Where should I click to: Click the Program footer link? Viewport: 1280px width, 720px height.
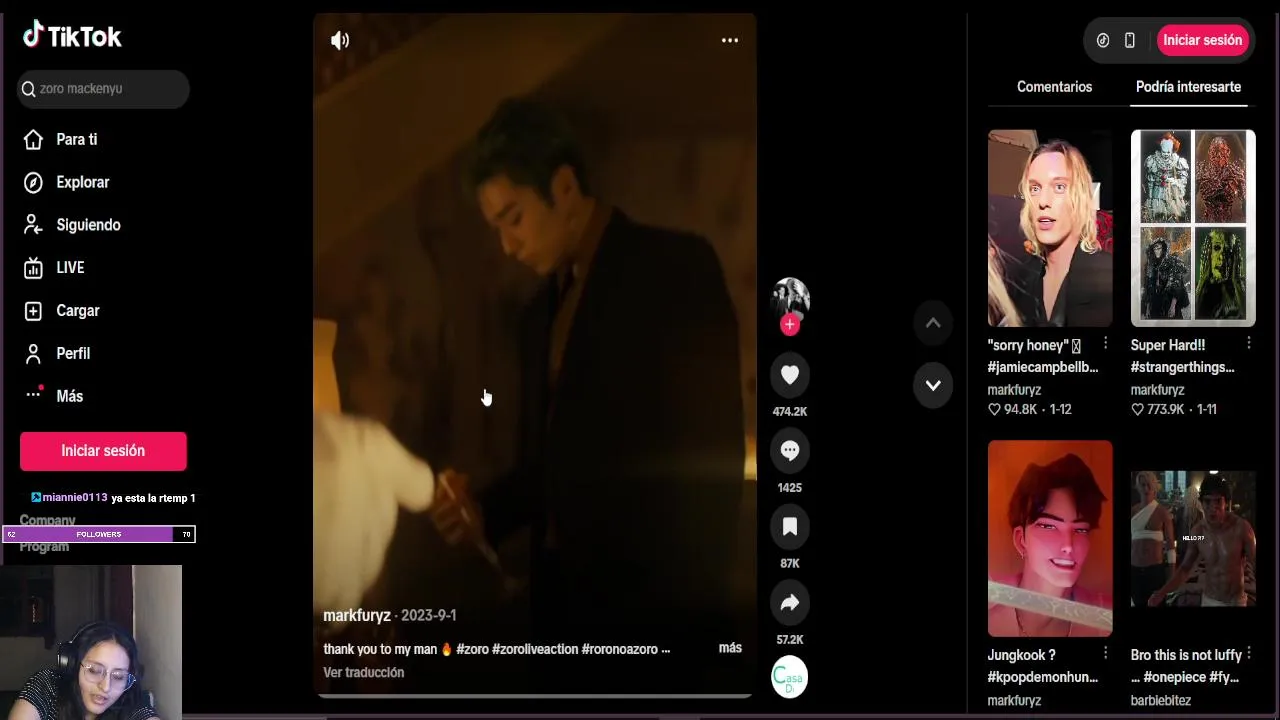coord(44,547)
